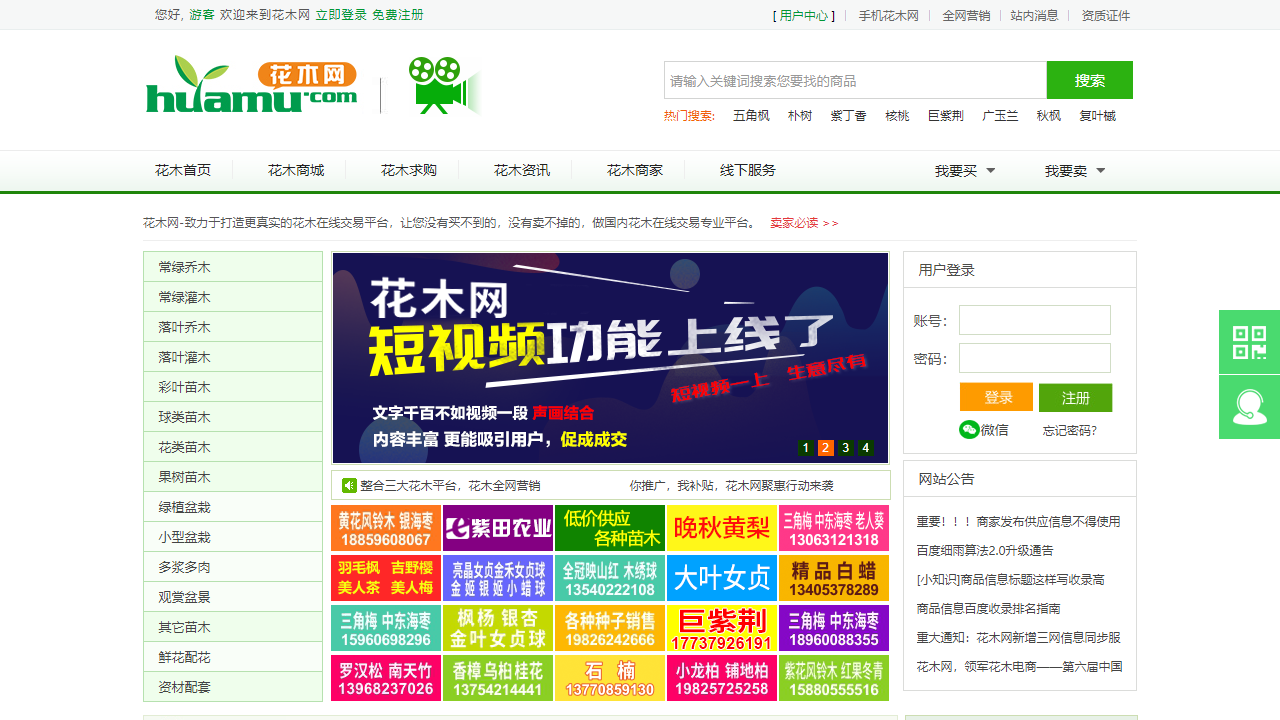1280x720 pixels.
Task: Click the 紫田农业 company logo in ad grid
Action: pyautogui.click(x=497, y=527)
